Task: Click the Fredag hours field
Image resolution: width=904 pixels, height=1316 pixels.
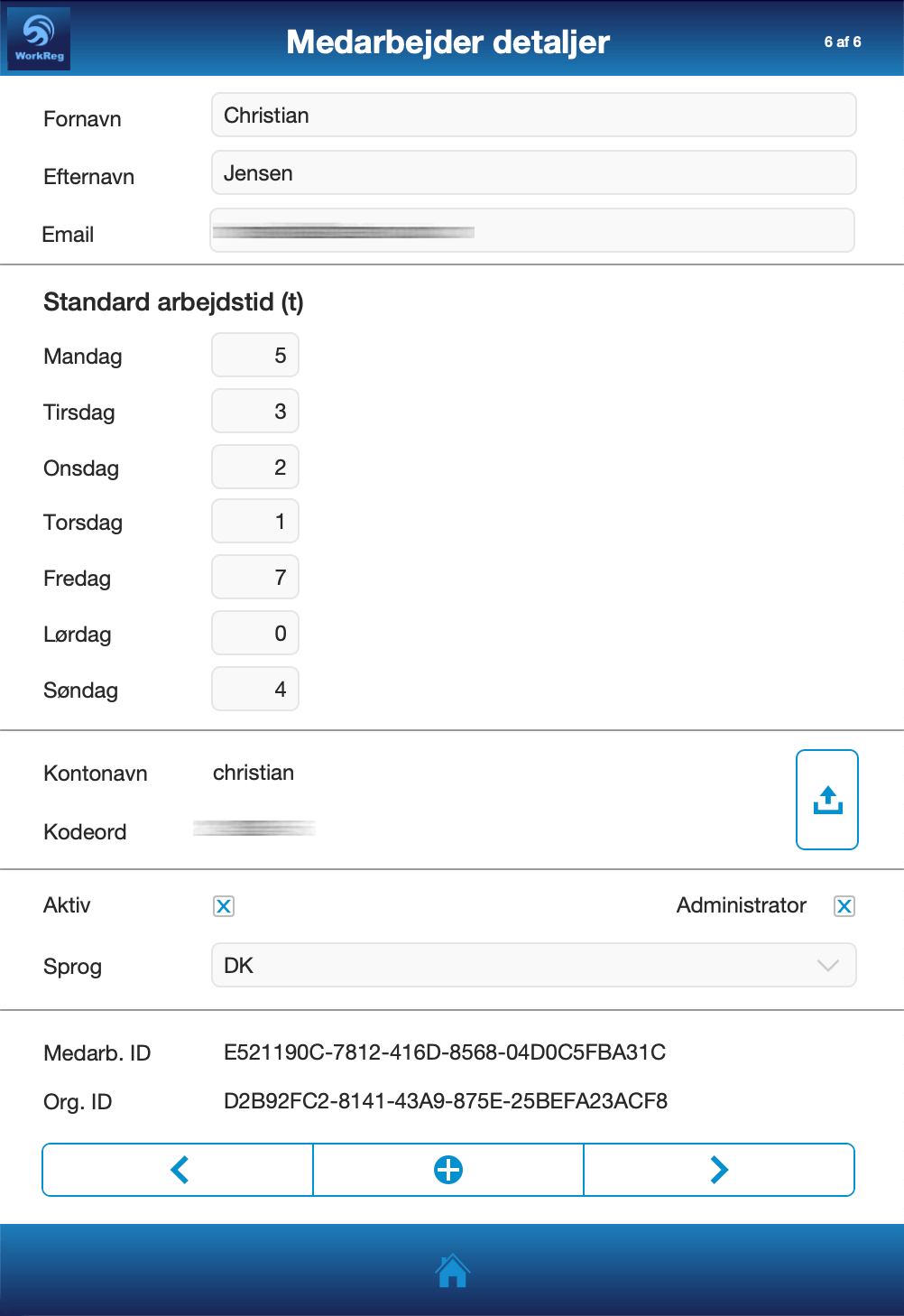Action: click(255, 578)
